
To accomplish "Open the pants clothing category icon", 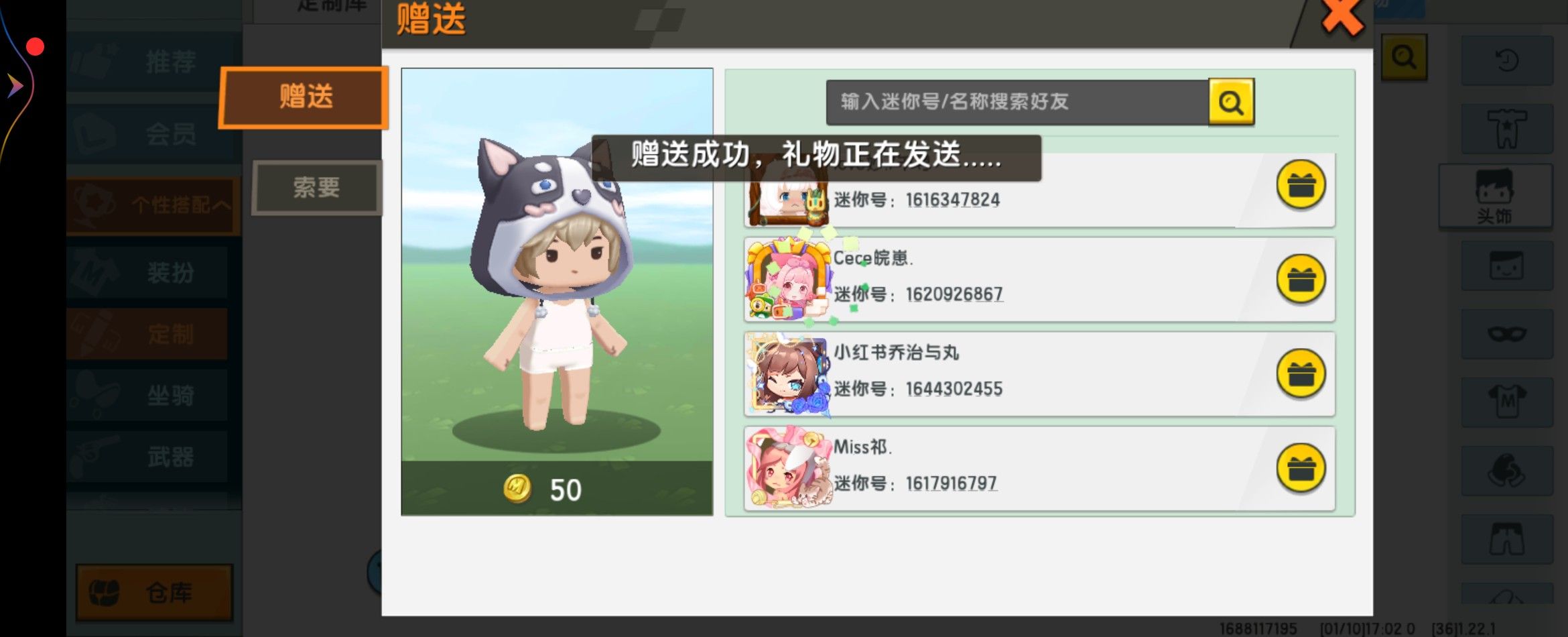I will pos(1506,539).
